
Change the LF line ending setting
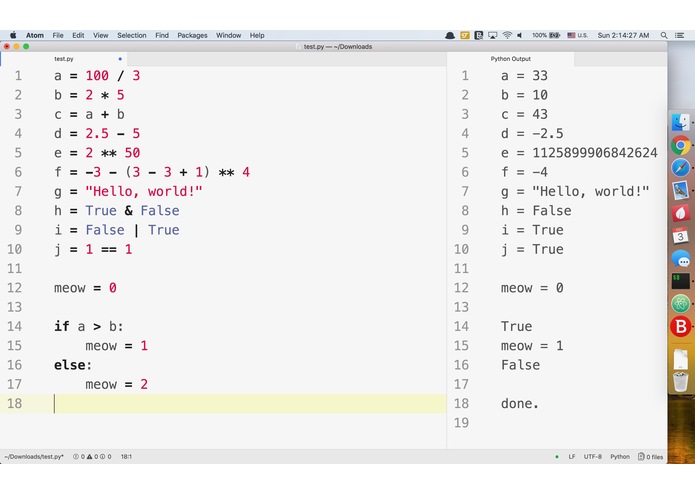(572, 456)
